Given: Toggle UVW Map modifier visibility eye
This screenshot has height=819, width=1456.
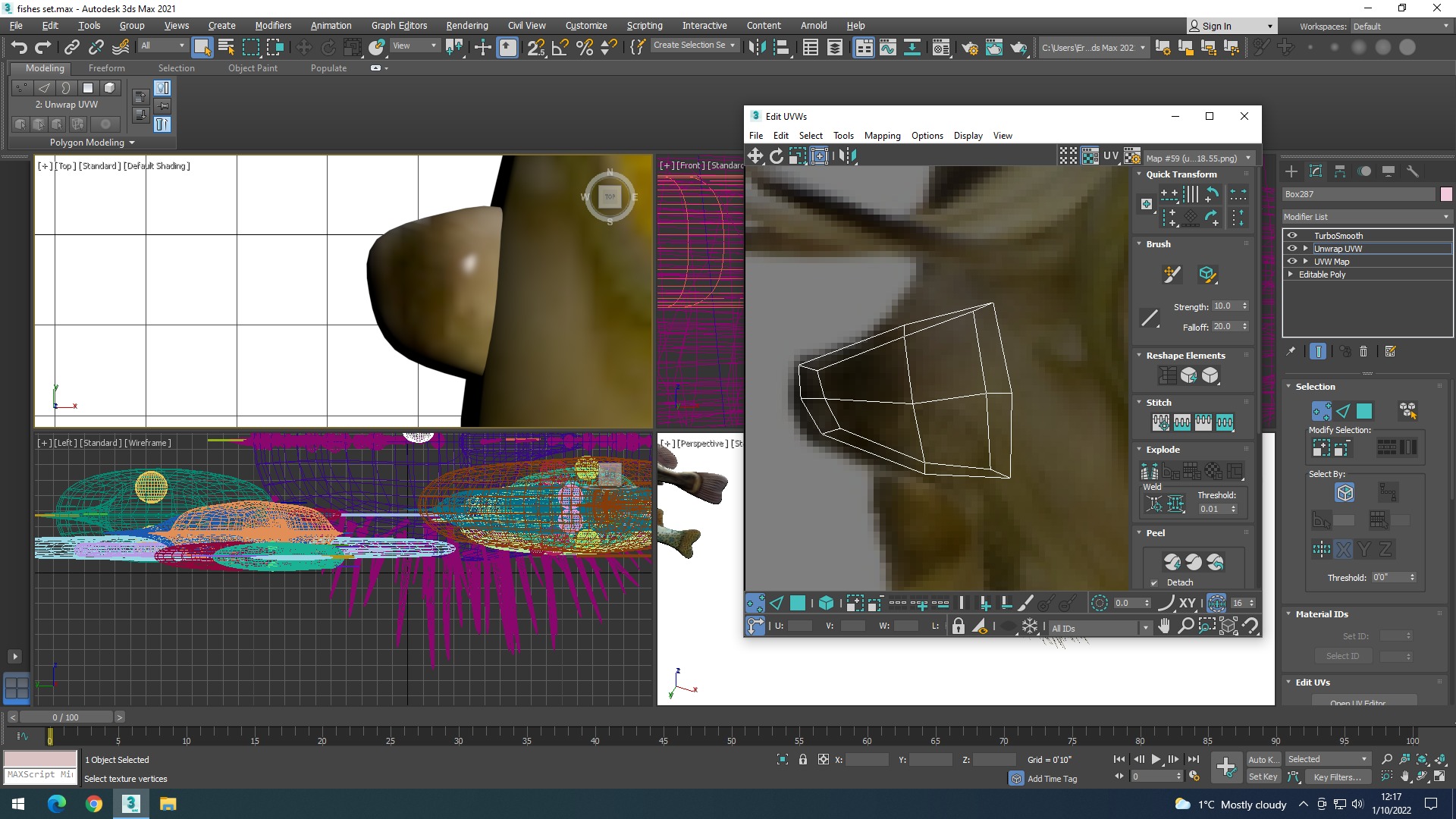Looking at the screenshot, I should [1292, 261].
